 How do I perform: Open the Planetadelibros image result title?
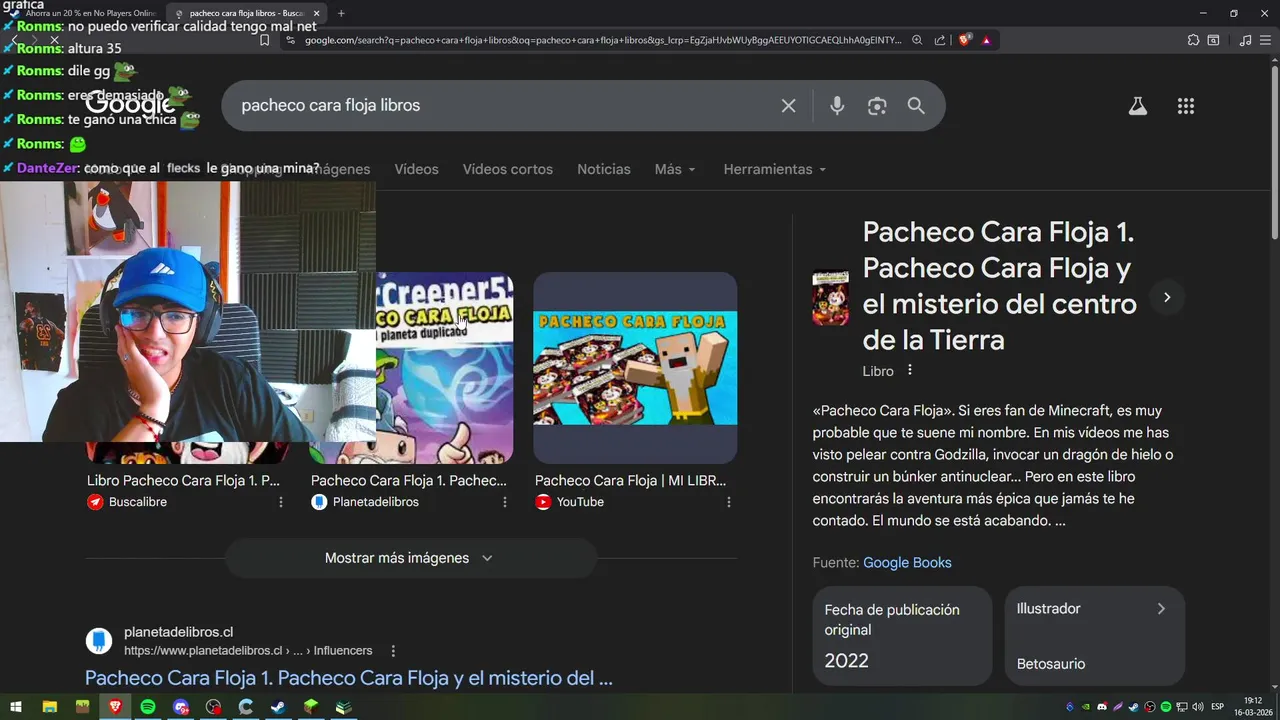pos(409,480)
